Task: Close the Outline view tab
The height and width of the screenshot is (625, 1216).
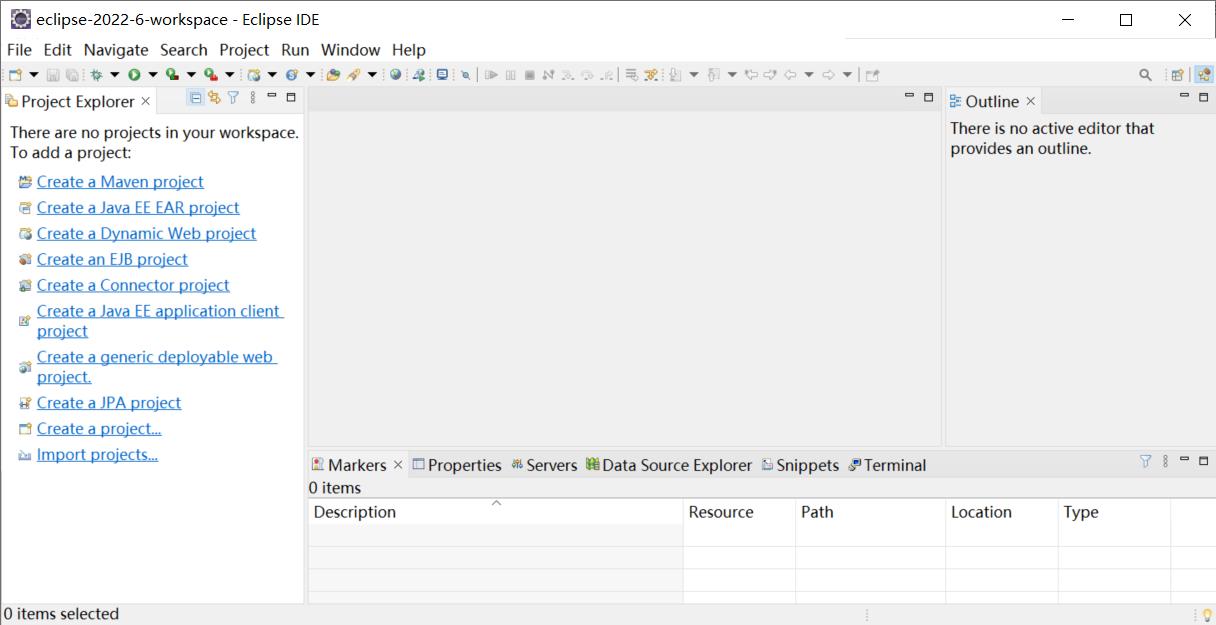Action: [x=1030, y=101]
